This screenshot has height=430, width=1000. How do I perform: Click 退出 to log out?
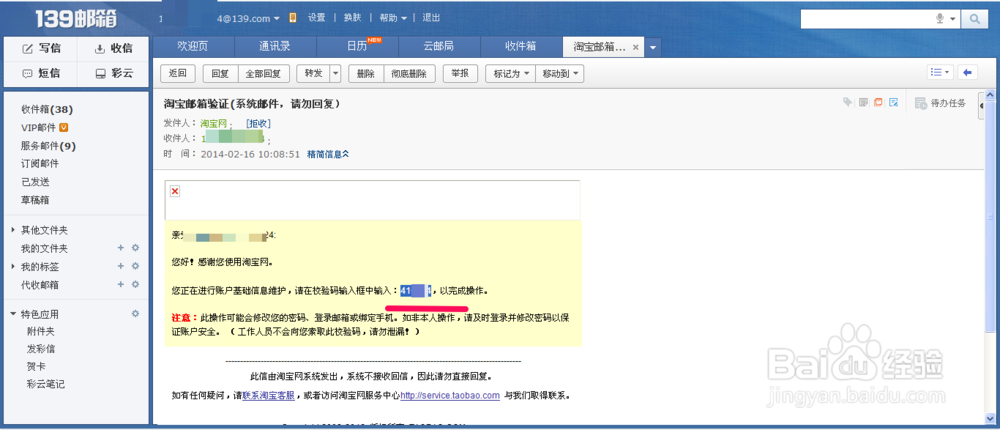pyautogui.click(x=431, y=18)
